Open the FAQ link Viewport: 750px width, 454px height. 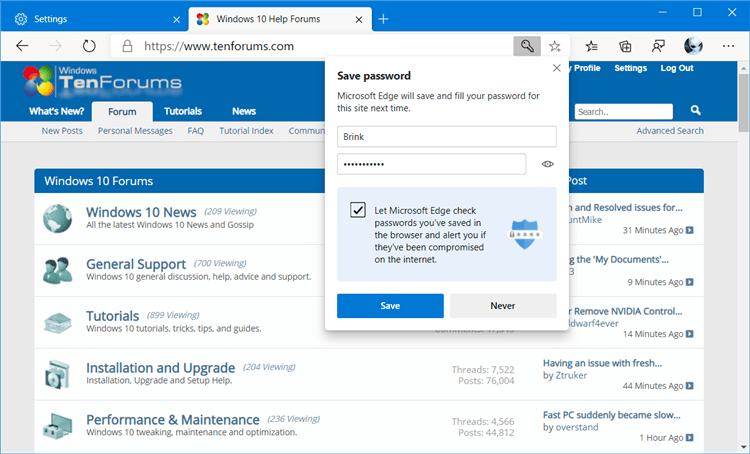196,131
